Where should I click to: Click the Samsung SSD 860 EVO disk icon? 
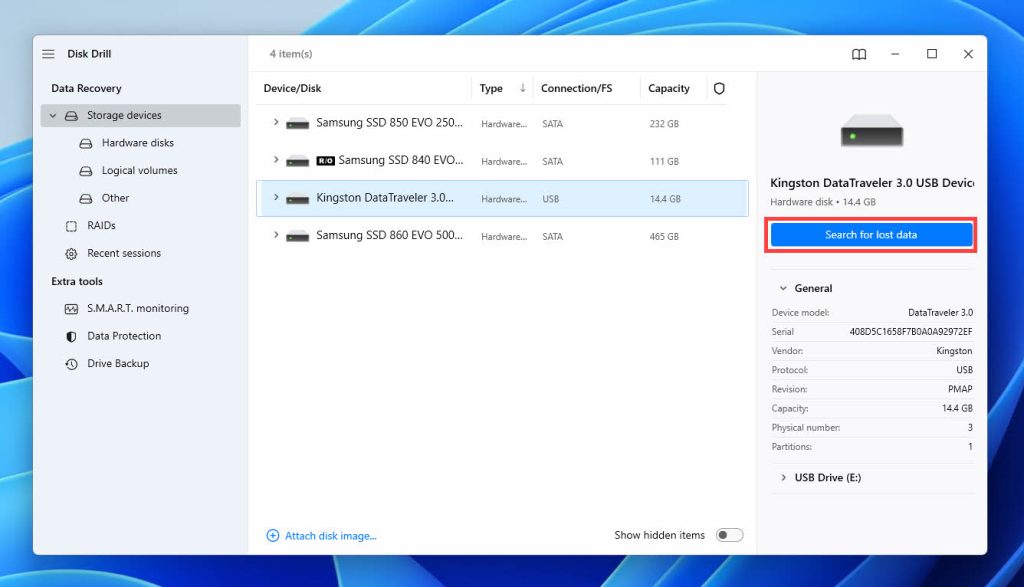[x=297, y=236]
